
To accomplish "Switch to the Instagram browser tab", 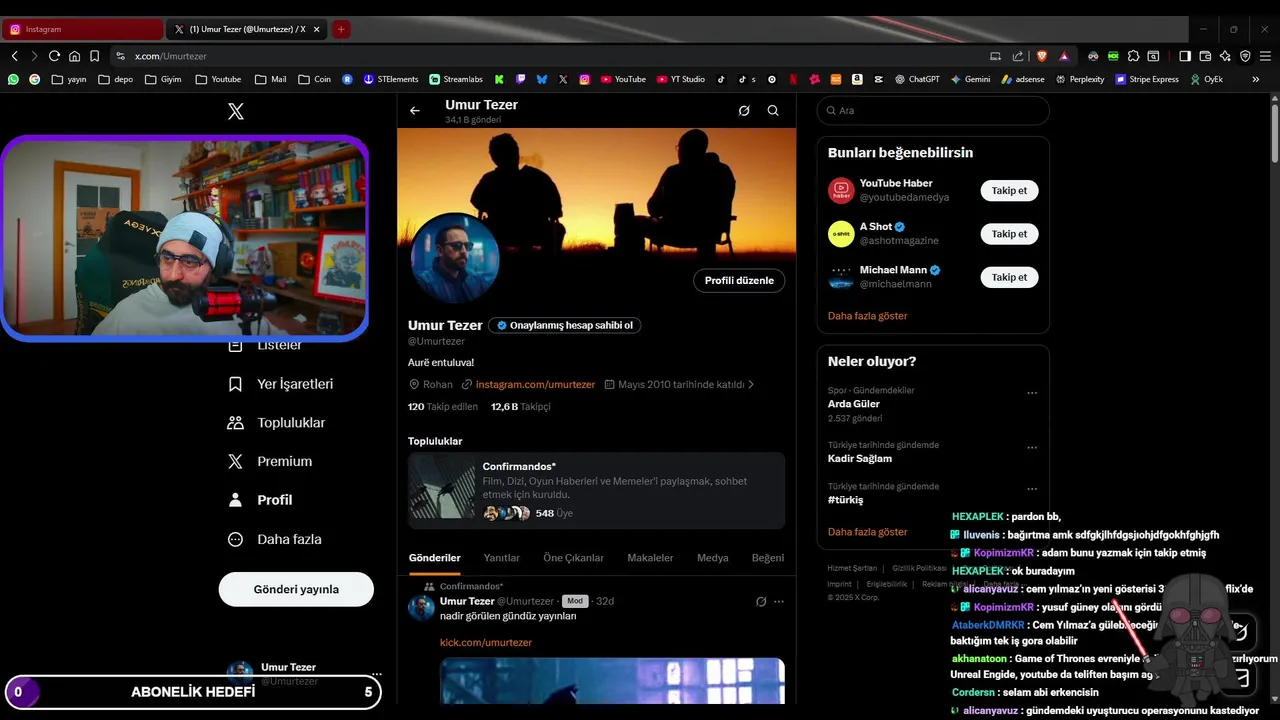I will pyautogui.click(x=82, y=29).
